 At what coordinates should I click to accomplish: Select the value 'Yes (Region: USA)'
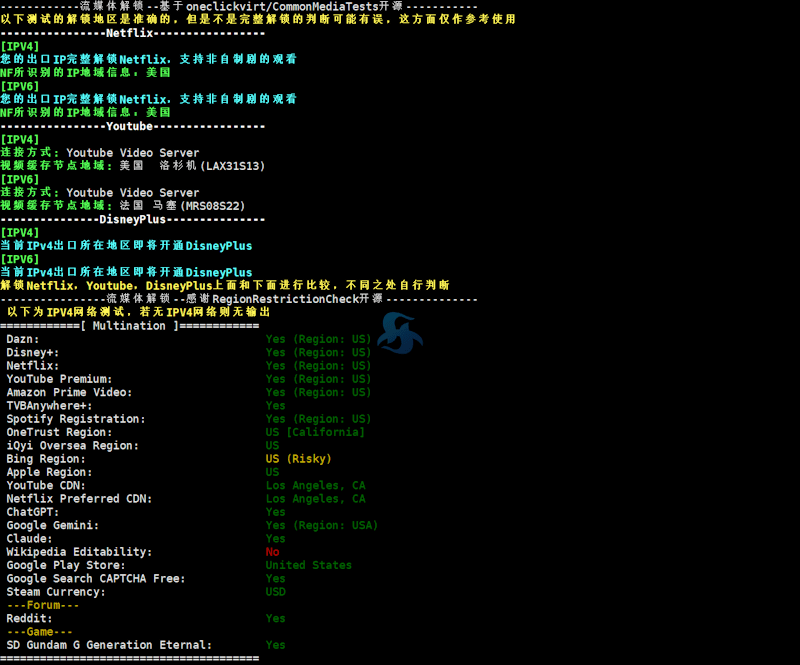[x=322, y=525]
